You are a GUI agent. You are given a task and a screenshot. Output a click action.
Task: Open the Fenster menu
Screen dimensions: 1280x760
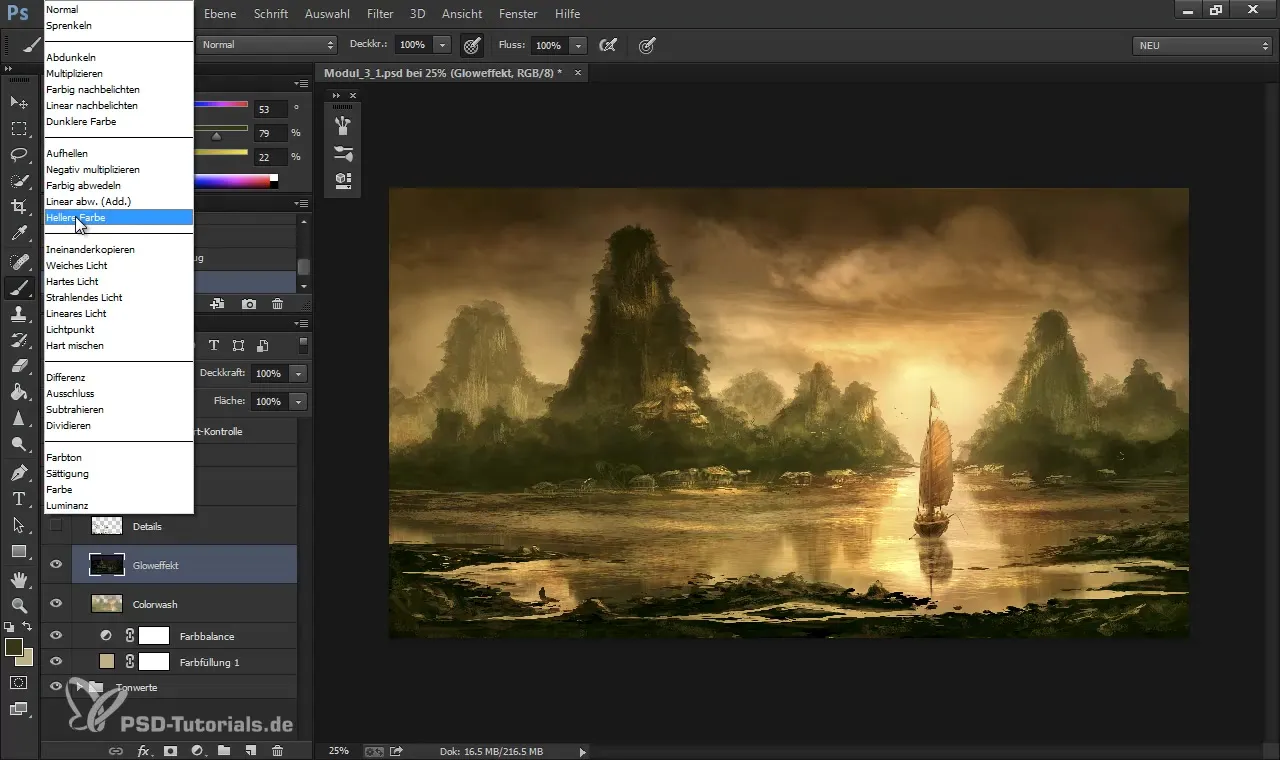coord(518,14)
